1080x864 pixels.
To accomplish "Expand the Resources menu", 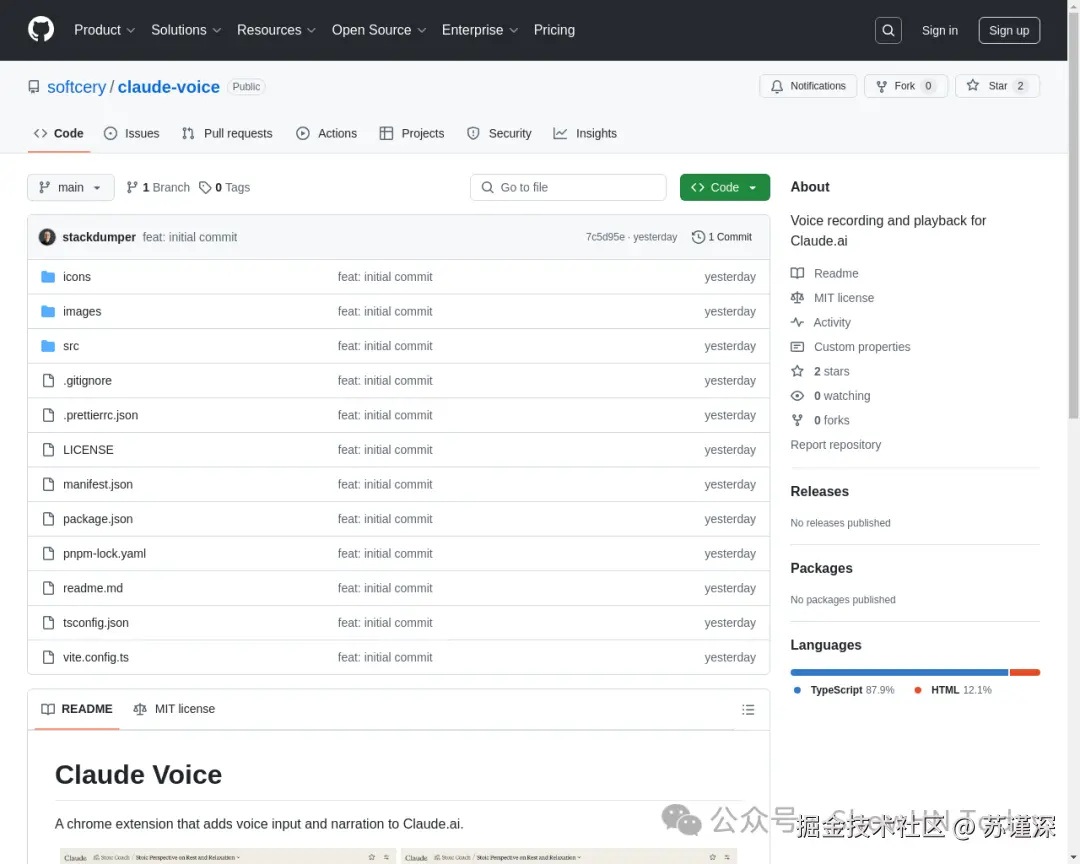I will (276, 30).
